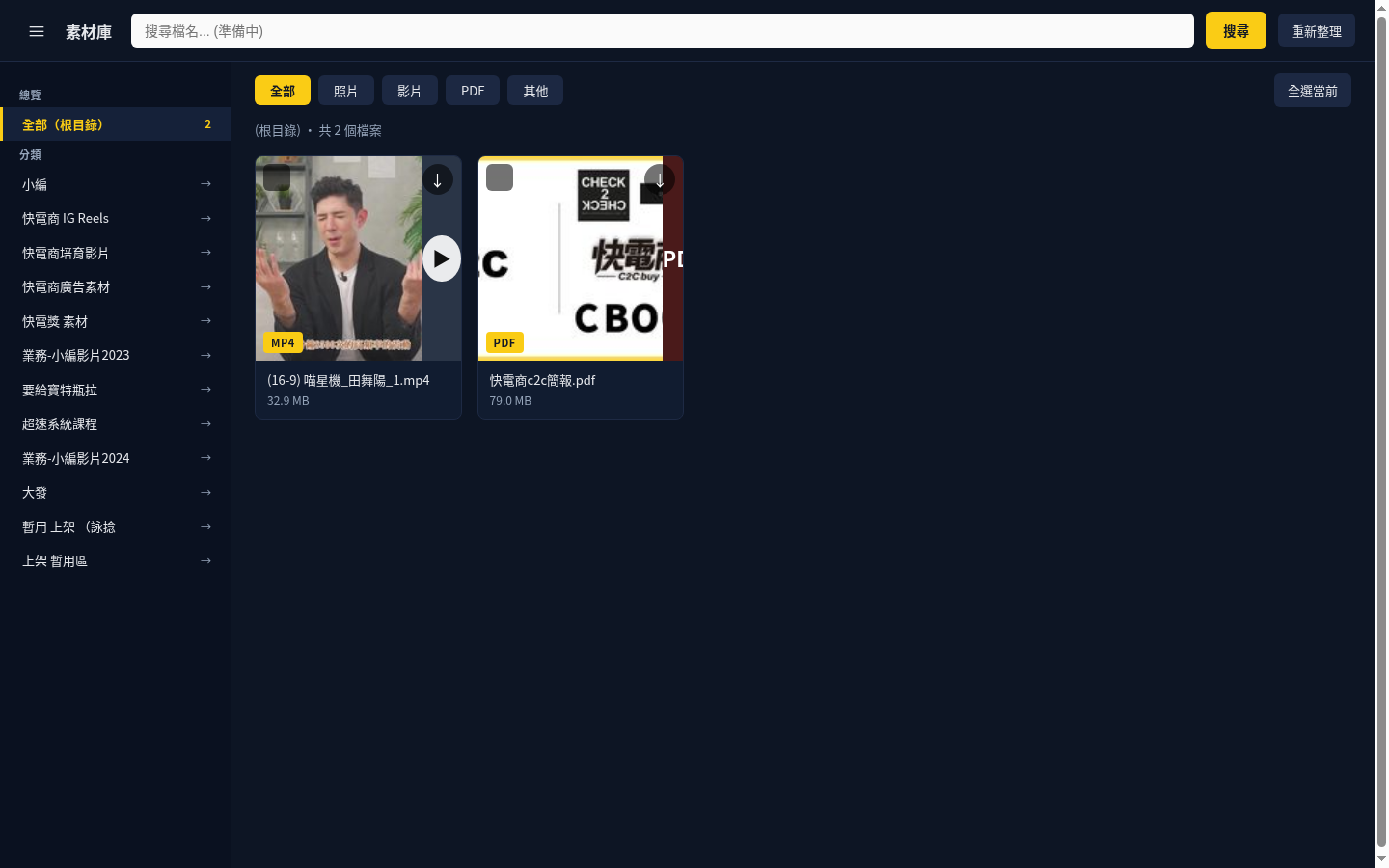Open the 快電商c2c簡報 PDF thumbnail
Viewport: 1389px width, 868px height.
[x=581, y=258]
